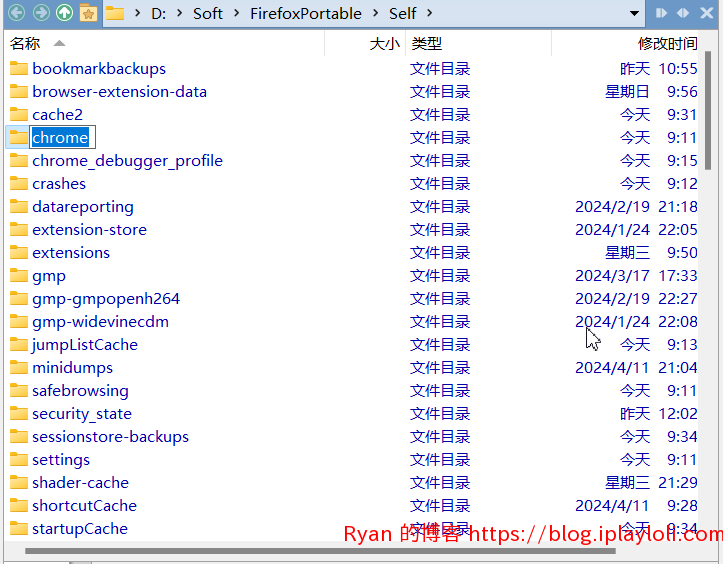
Task: Sort by the 修改时间 column header
Action: [x=625, y=44]
